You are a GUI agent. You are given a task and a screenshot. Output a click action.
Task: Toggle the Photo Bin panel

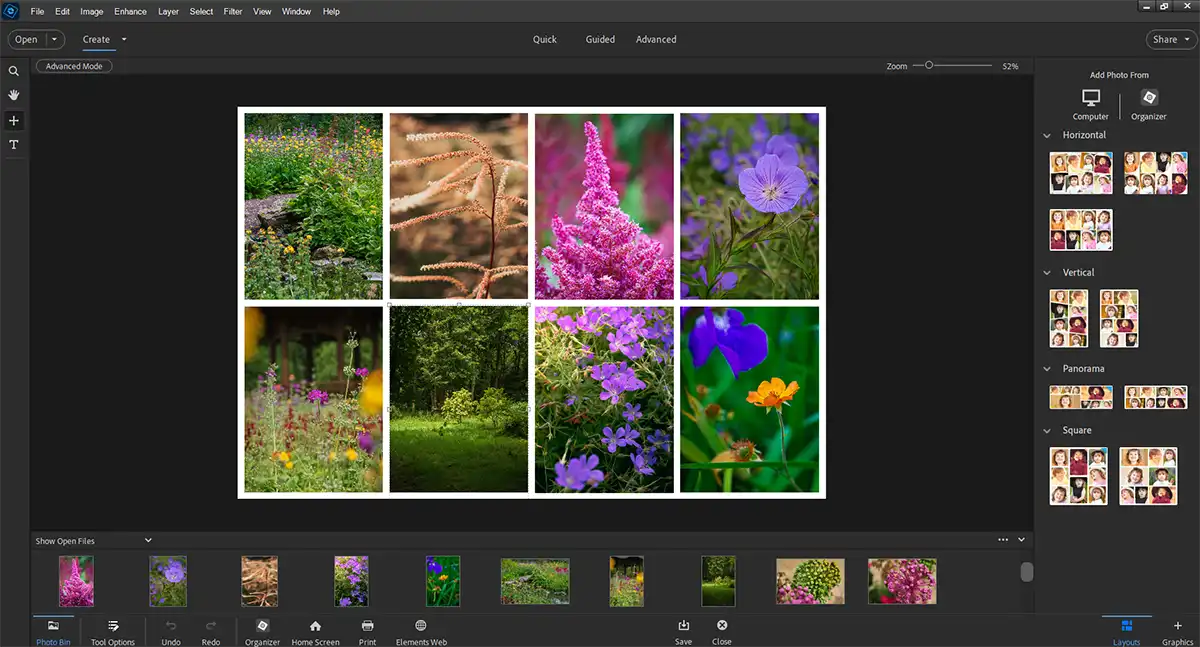pos(53,632)
